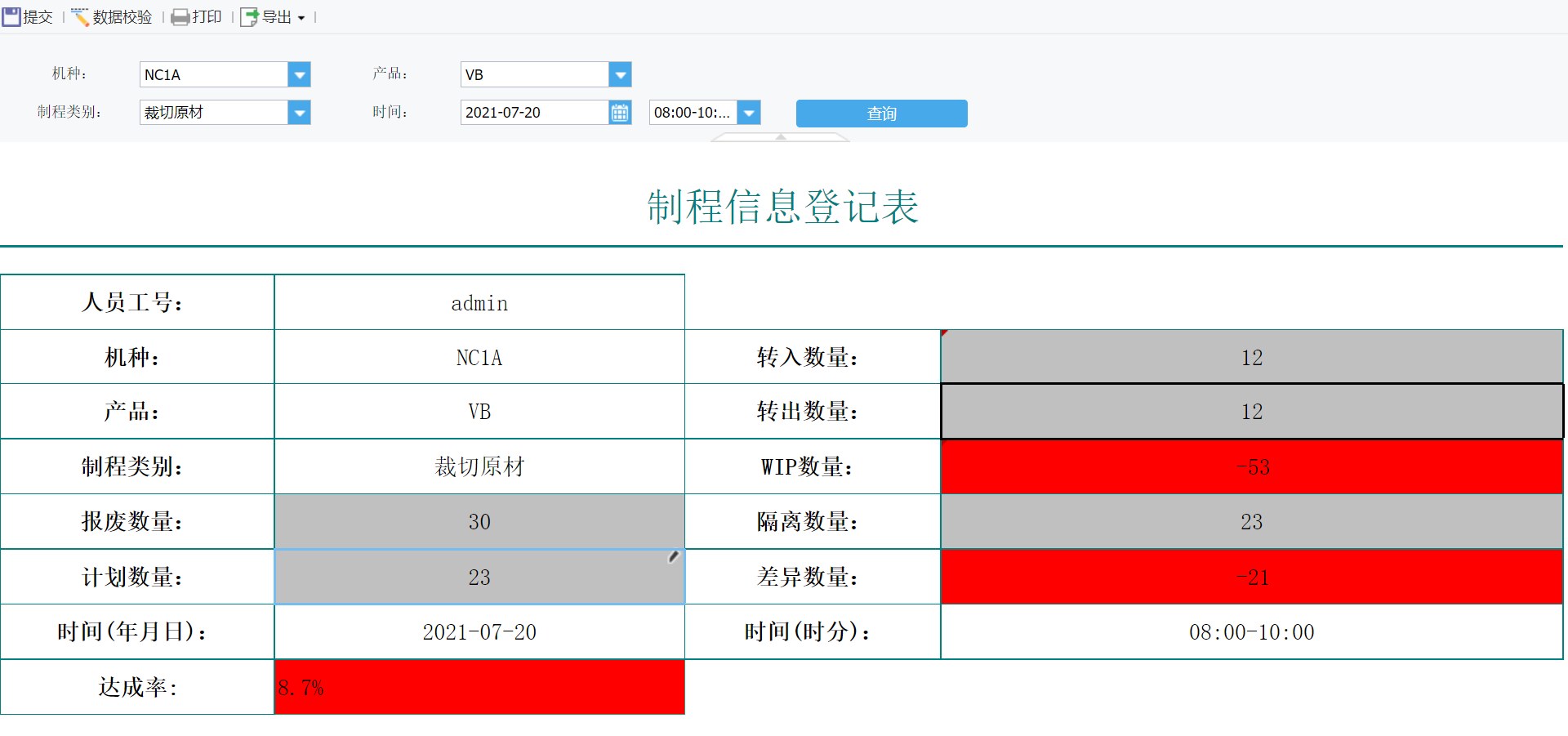Image resolution: width=1568 pixels, height=736 pixels.
Task: Click the 数据校验 validation icon
Action: tap(80, 17)
